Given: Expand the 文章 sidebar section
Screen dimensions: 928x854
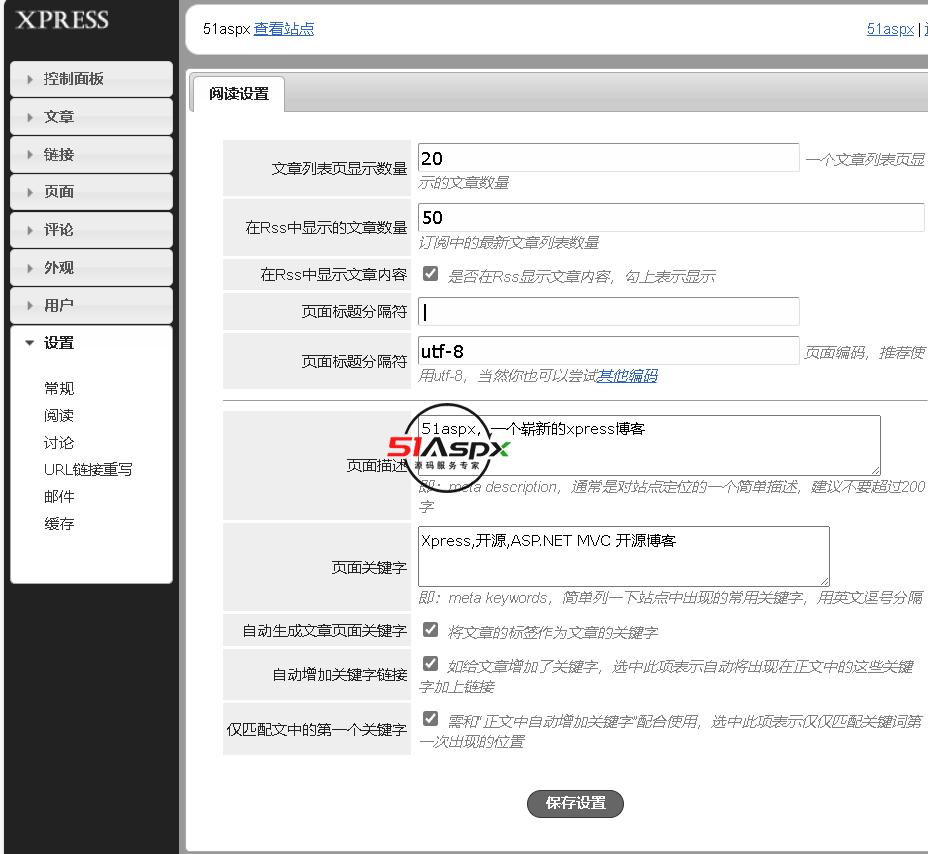Looking at the screenshot, I should (90, 117).
